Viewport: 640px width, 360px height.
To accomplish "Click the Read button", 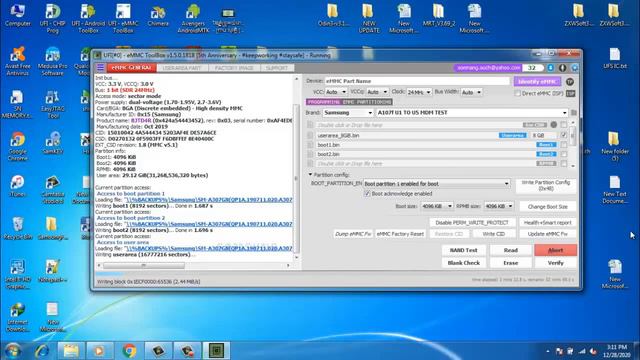I will [x=511, y=250].
